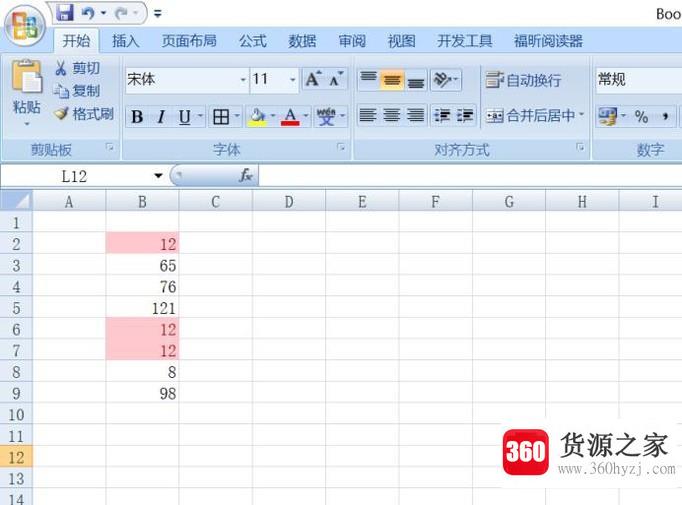Increase cell indent
The height and width of the screenshot is (505, 682).
(x=465, y=116)
